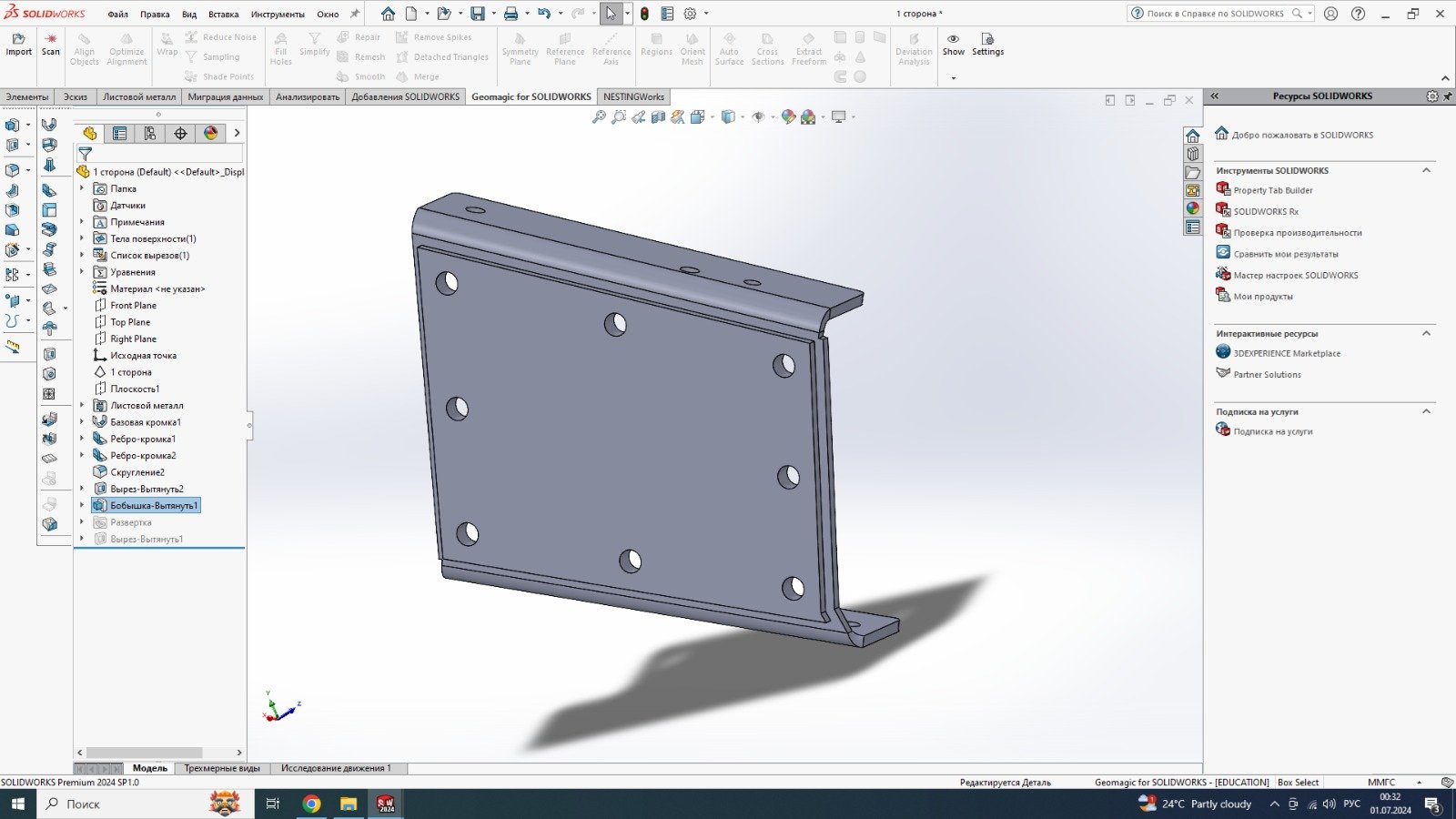
Task: Switch to the NESTINGWorks ribbon tab
Action: click(x=633, y=96)
